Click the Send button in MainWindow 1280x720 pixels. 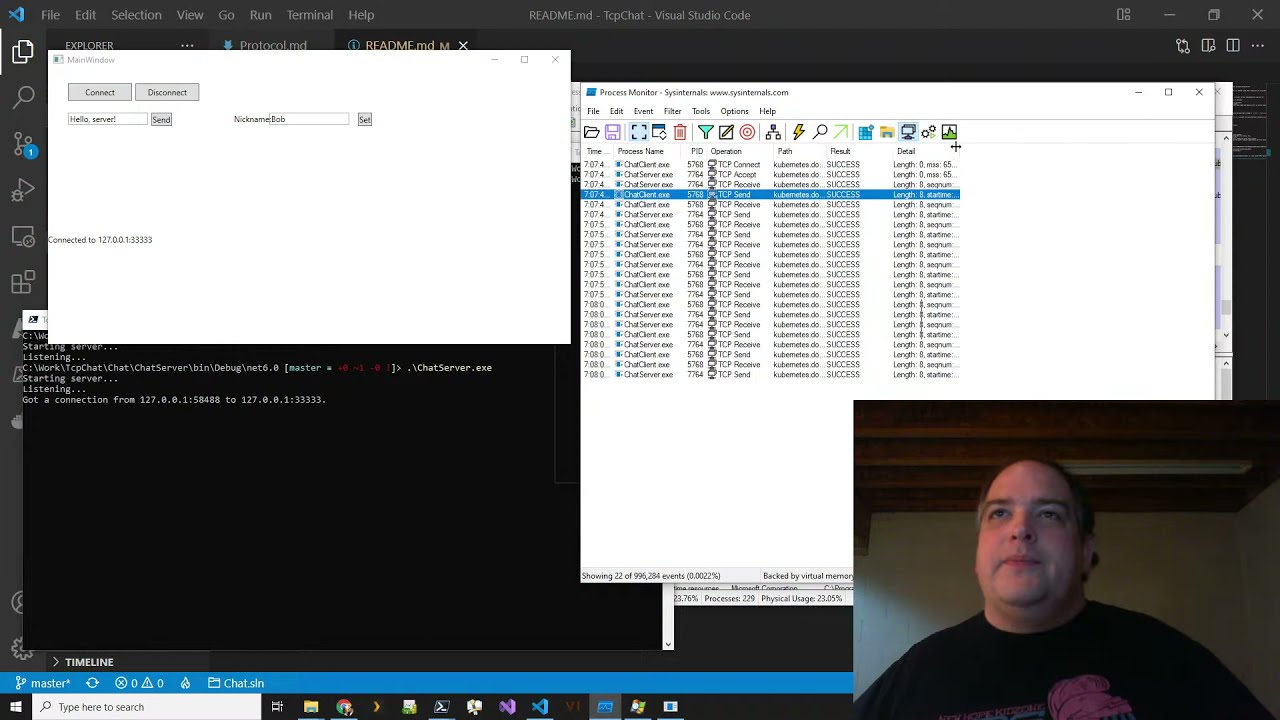(161, 119)
